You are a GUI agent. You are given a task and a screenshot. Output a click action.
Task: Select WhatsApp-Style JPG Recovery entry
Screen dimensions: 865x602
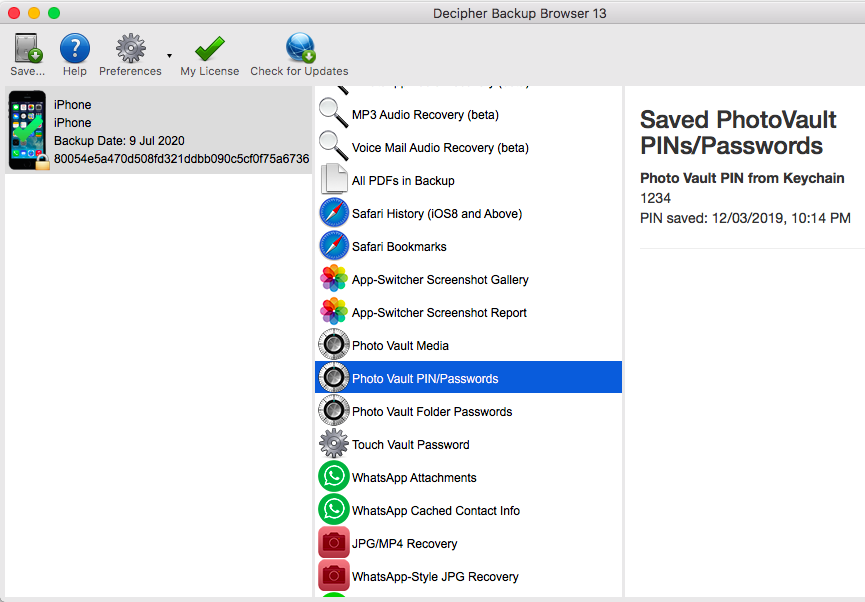point(468,577)
